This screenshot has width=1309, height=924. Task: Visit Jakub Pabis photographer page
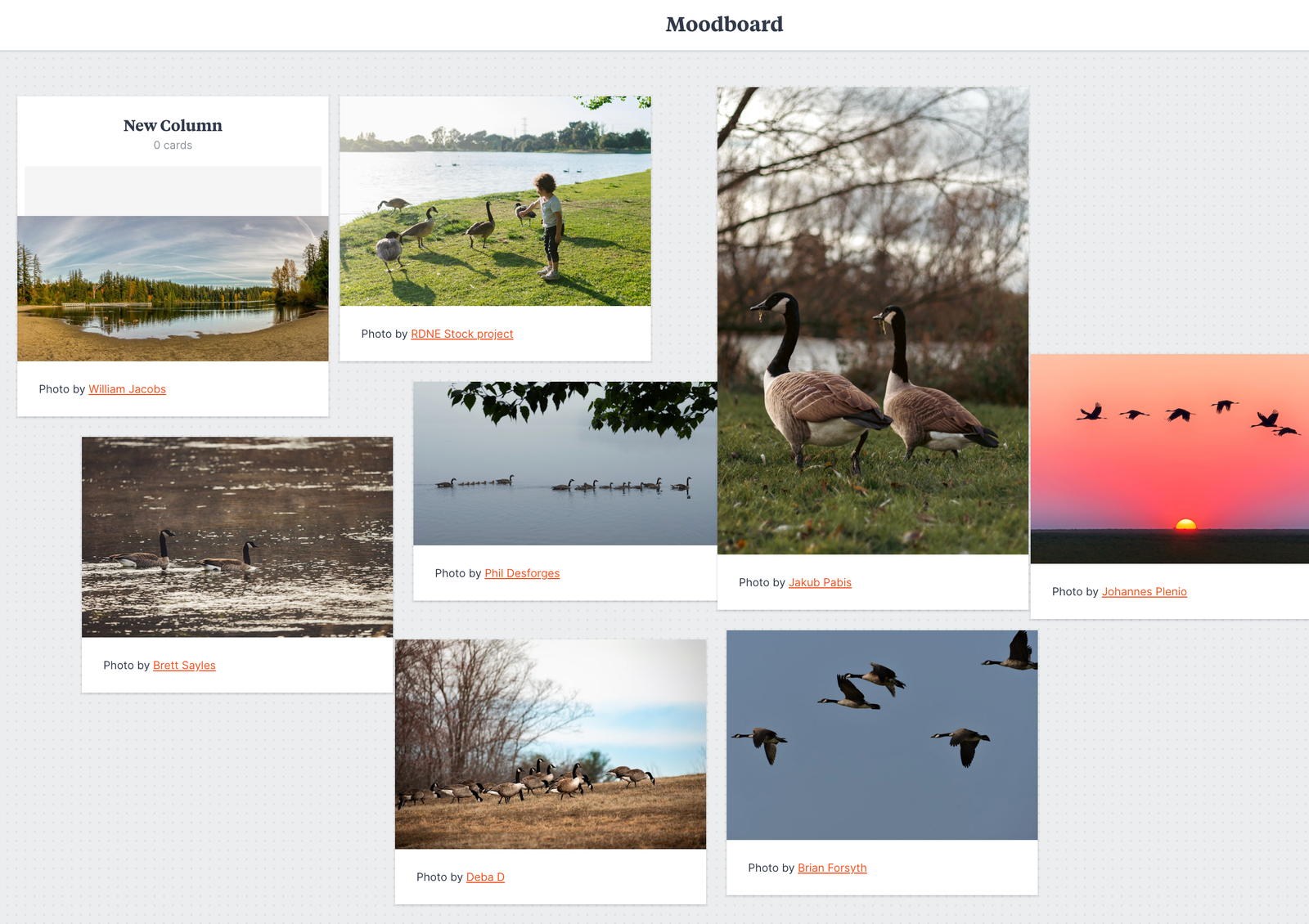pos(819,582)
